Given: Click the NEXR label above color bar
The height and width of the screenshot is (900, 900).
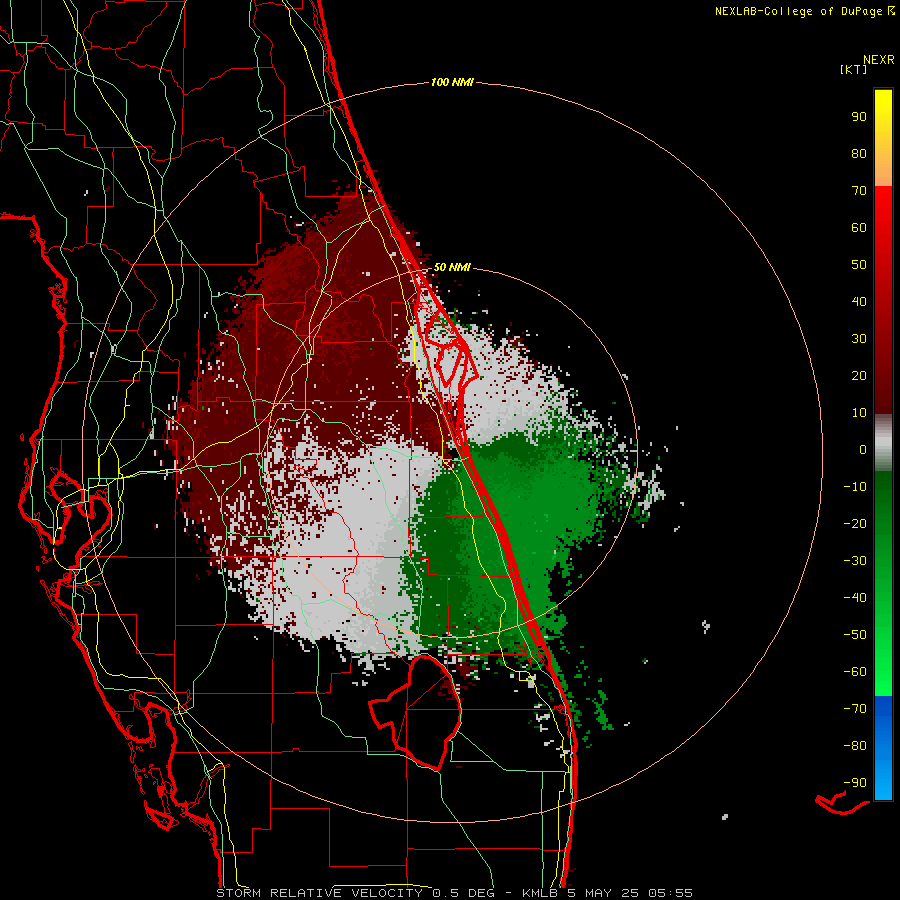Looking at the screenshot, I should [879, 60].
